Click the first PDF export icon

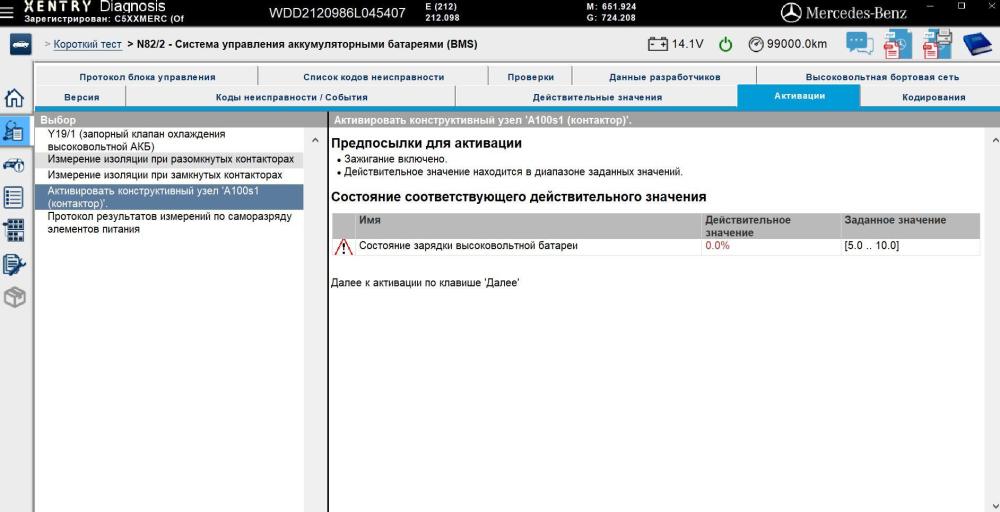897,43
